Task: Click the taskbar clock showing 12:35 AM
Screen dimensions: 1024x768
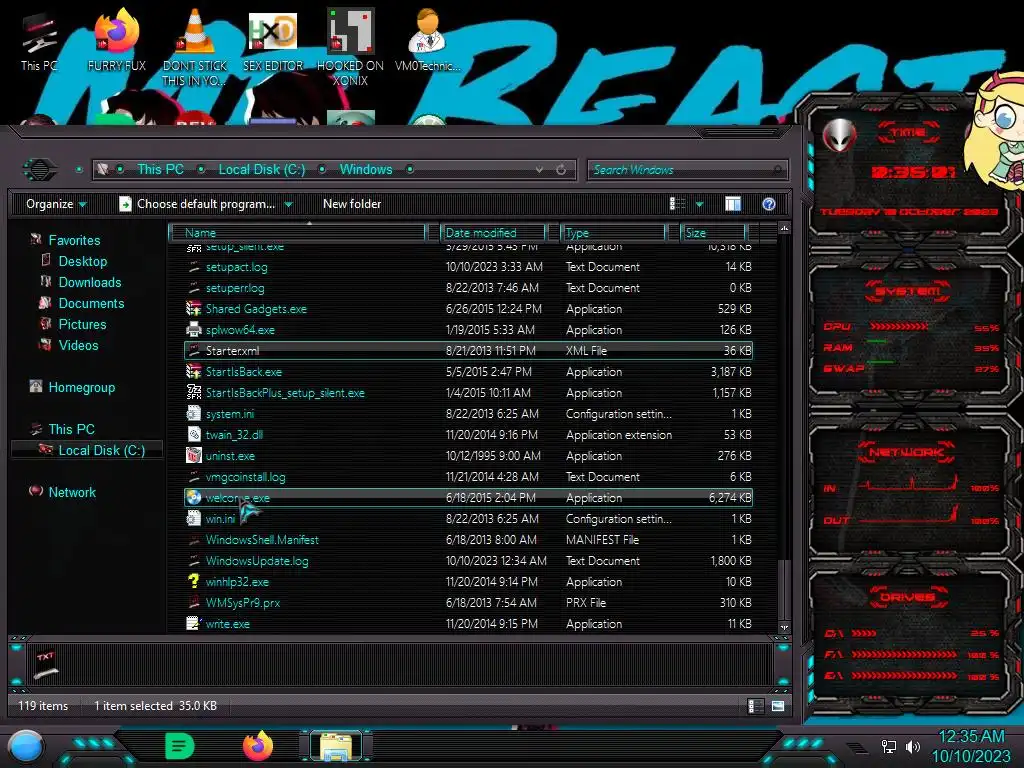Action: [x=971, y=736]
